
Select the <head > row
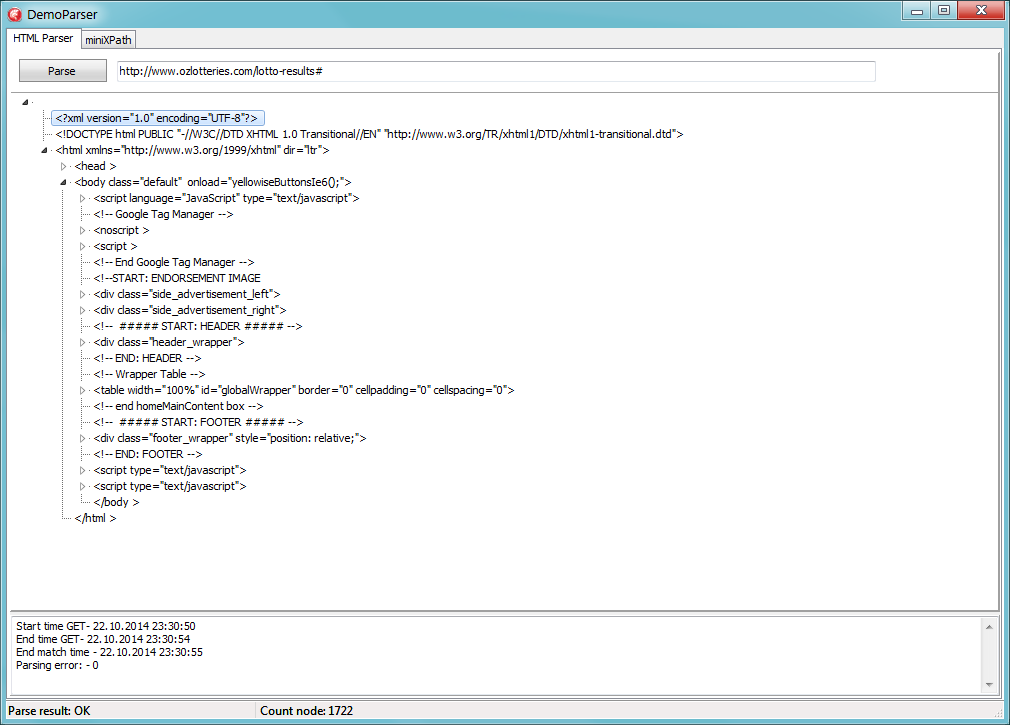tap(95, 166)
